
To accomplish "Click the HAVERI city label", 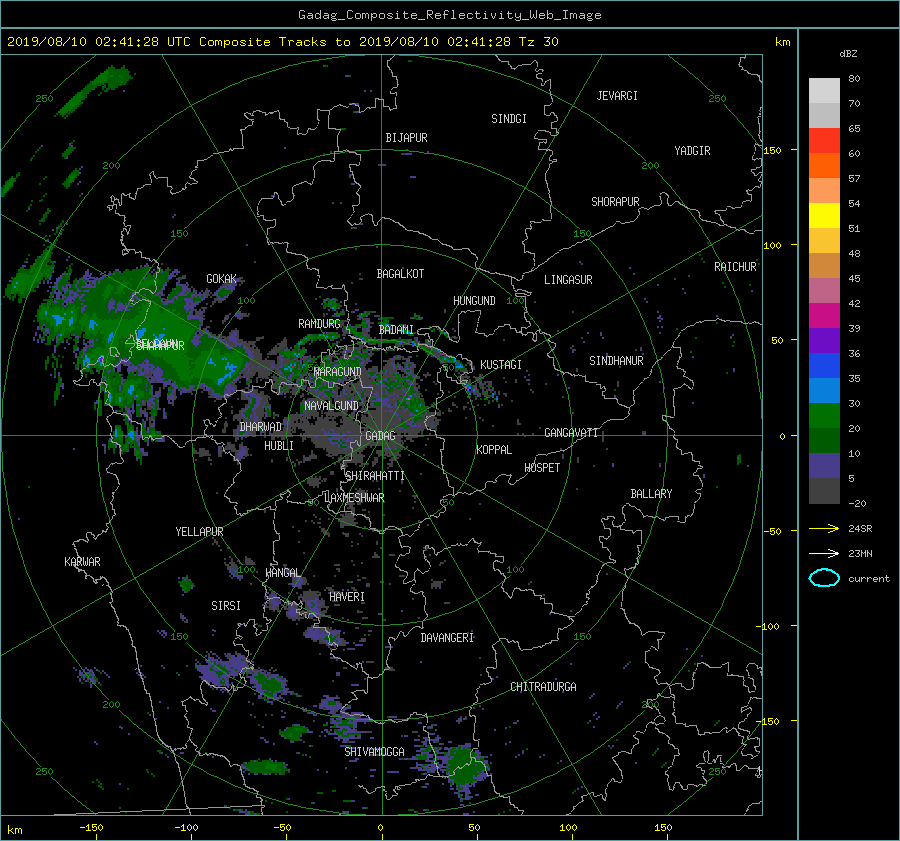I will point(347,598).
